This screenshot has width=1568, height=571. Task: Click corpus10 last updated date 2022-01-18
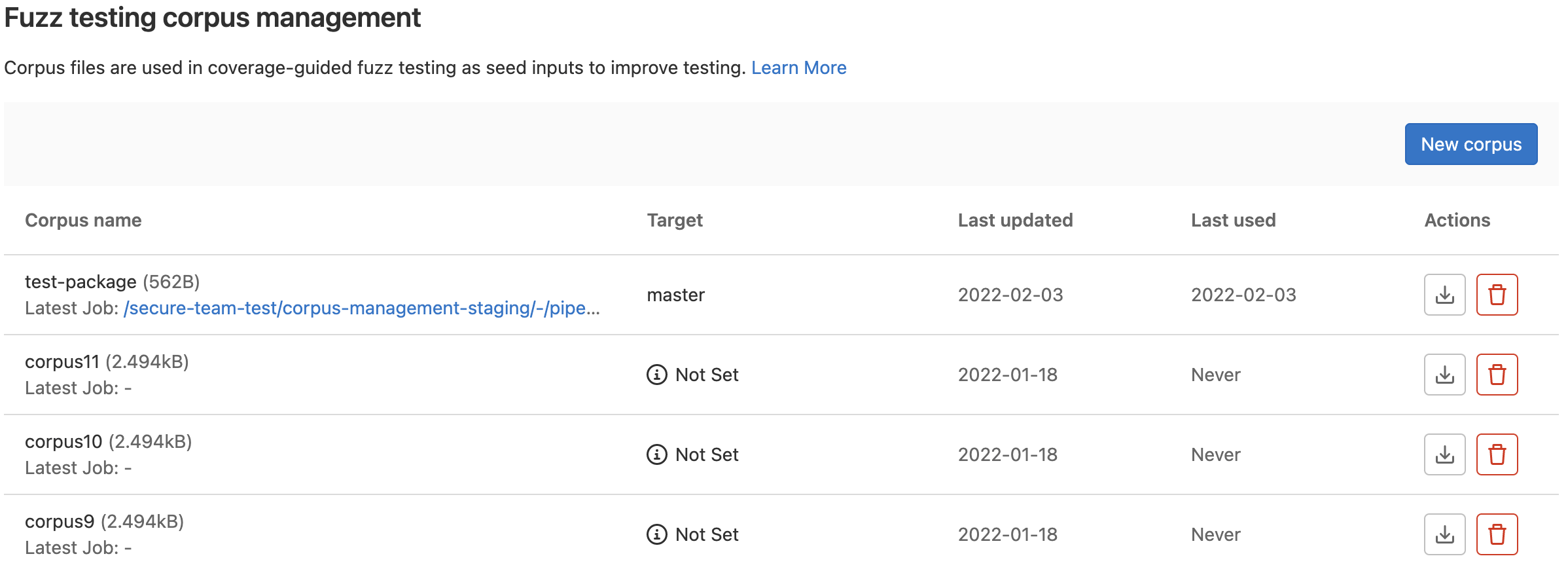[1008, 454]
